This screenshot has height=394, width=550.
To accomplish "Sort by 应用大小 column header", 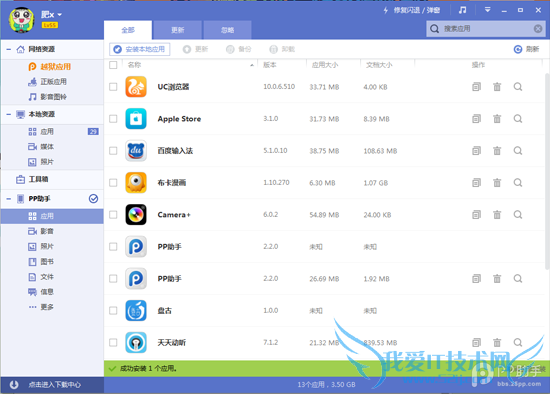I will point(325,65).
